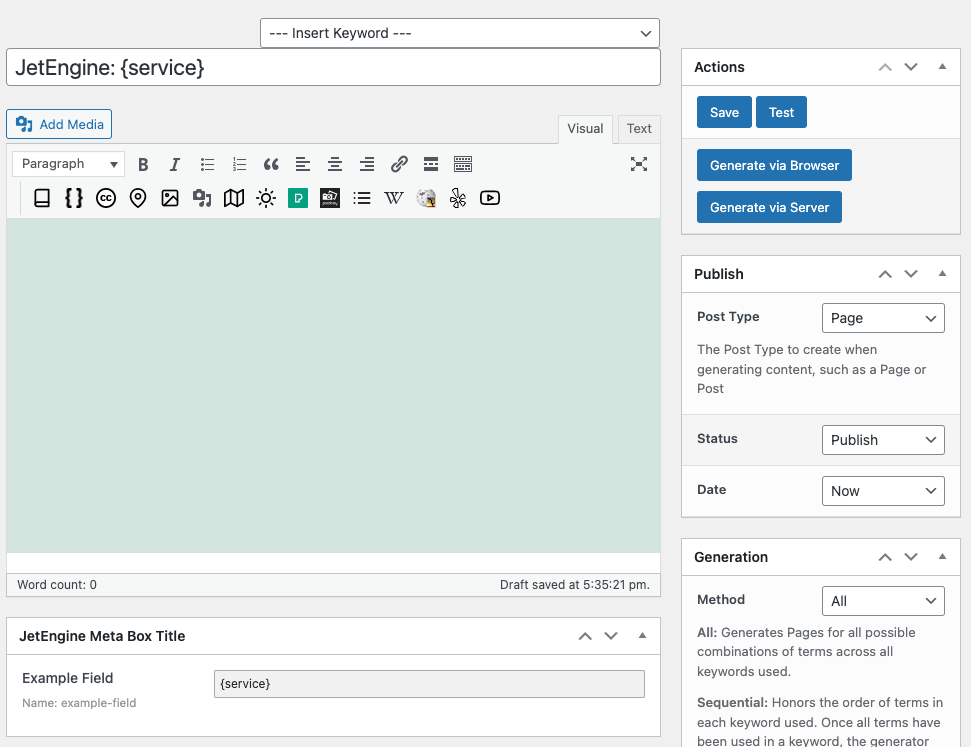Open distraction-free fullscreen mode
This screenshot has width=971, height=747.
point(638,164)
